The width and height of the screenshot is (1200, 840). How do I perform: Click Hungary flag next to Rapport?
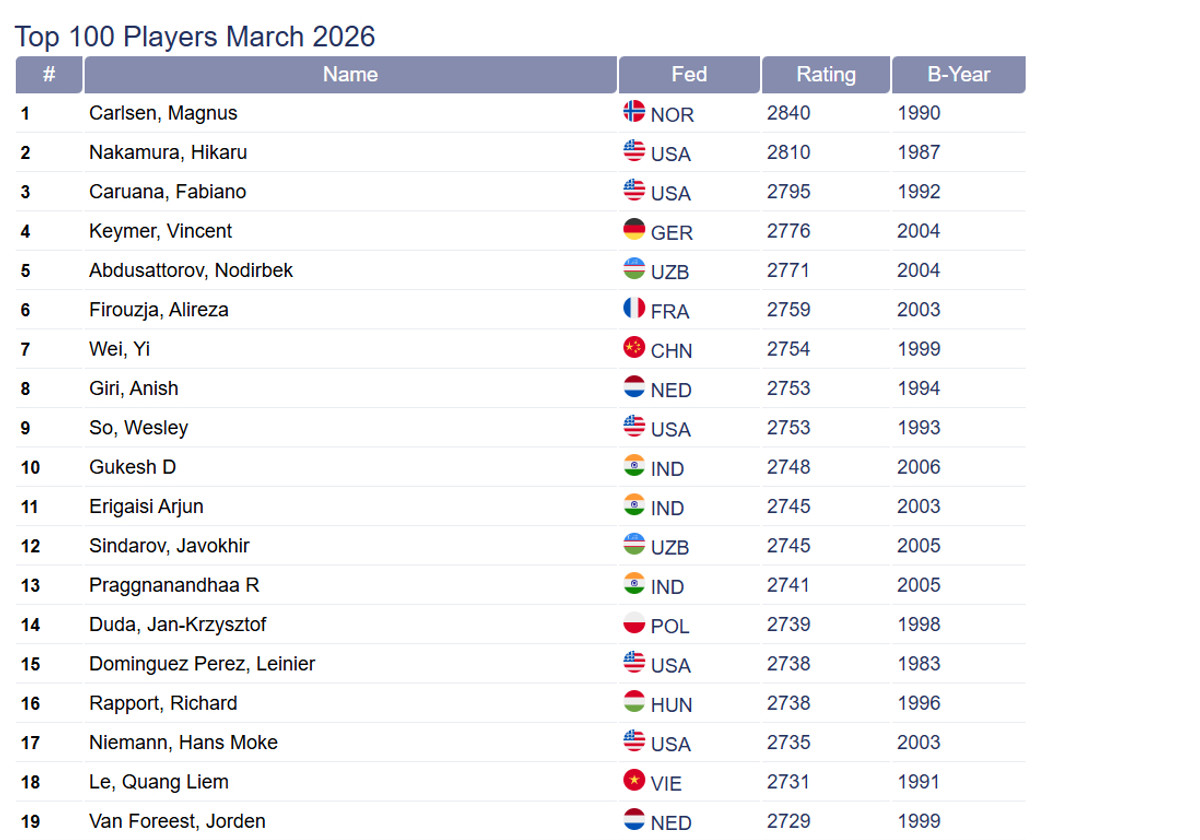point(634,702)
